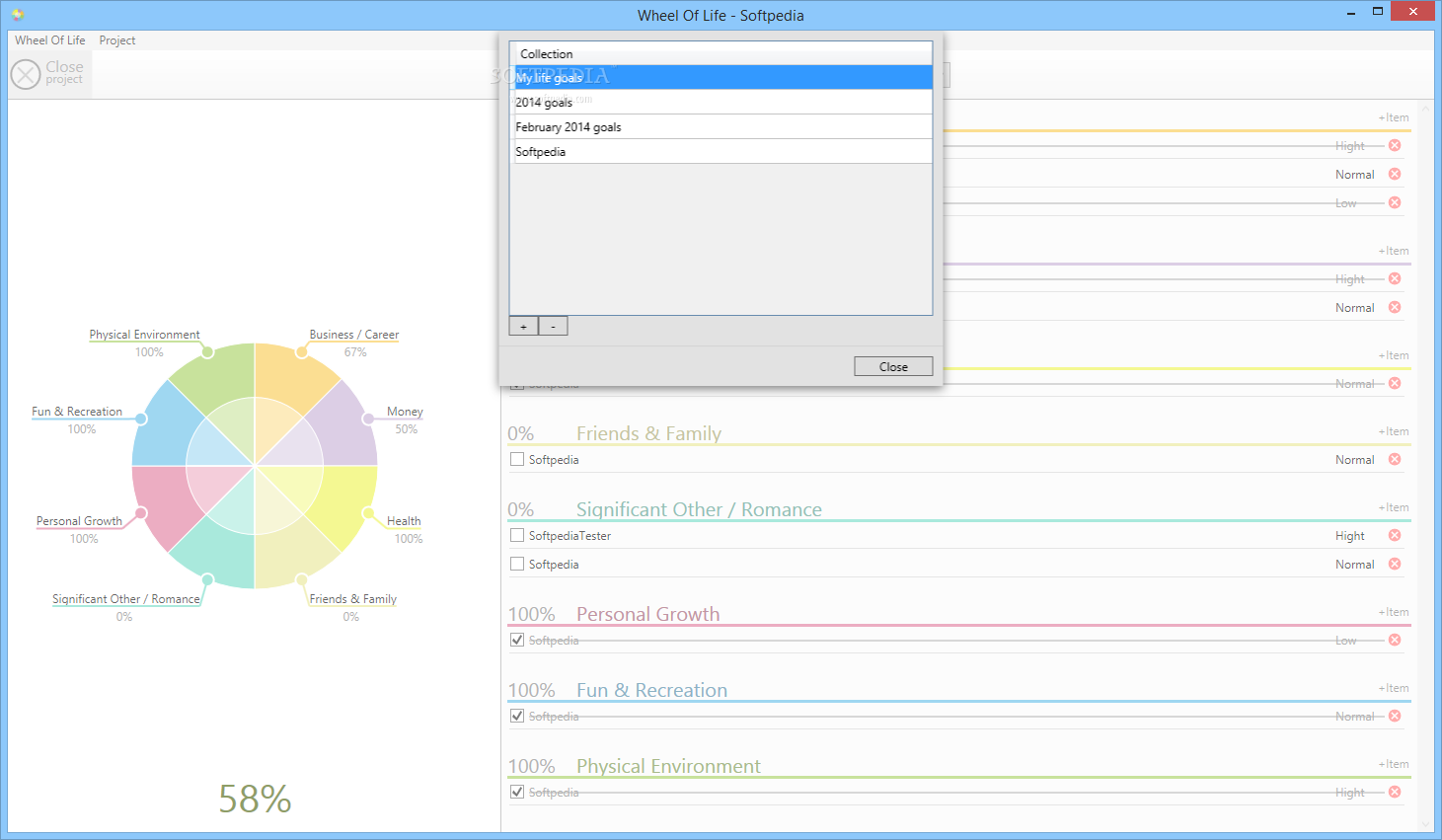Select "My life goals" in Collection list
The height and width of the screenshot is (840, 1442).
point(721,77)
